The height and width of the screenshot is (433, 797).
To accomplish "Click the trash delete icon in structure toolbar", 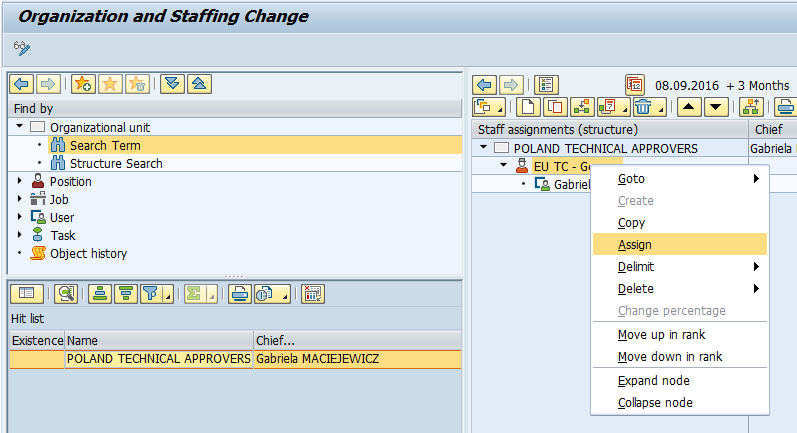I will coord(643,107).
